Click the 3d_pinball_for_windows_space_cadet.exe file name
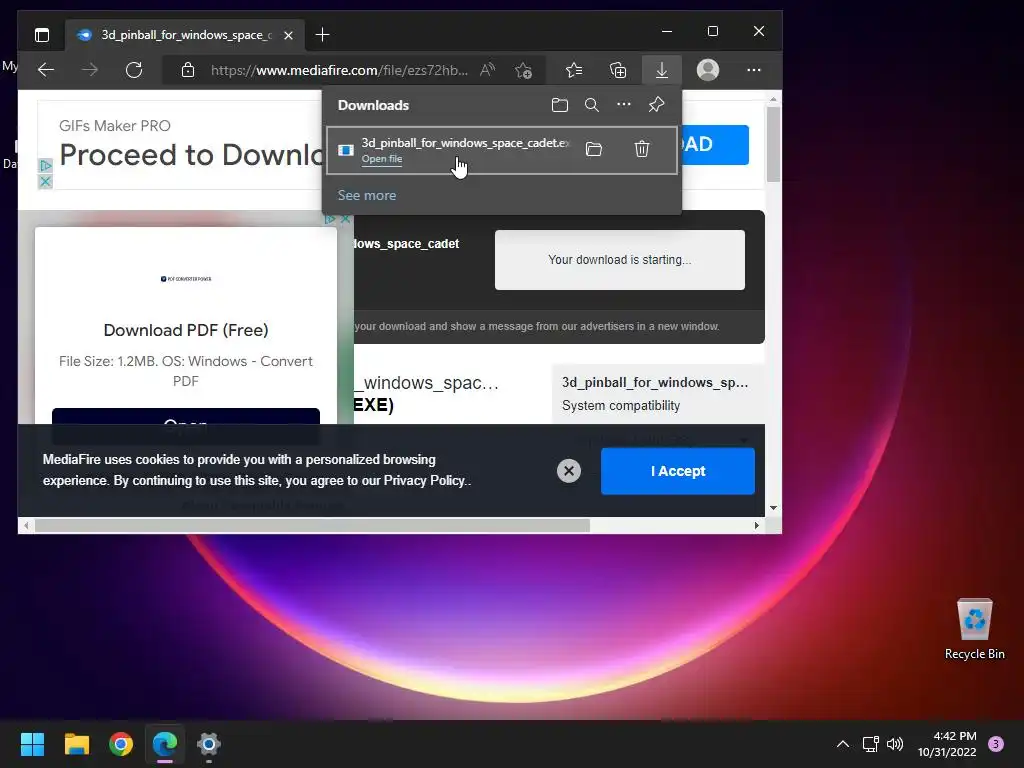Screen dimensions: 1024x768 pyautogui.click(x=466, y=143)
